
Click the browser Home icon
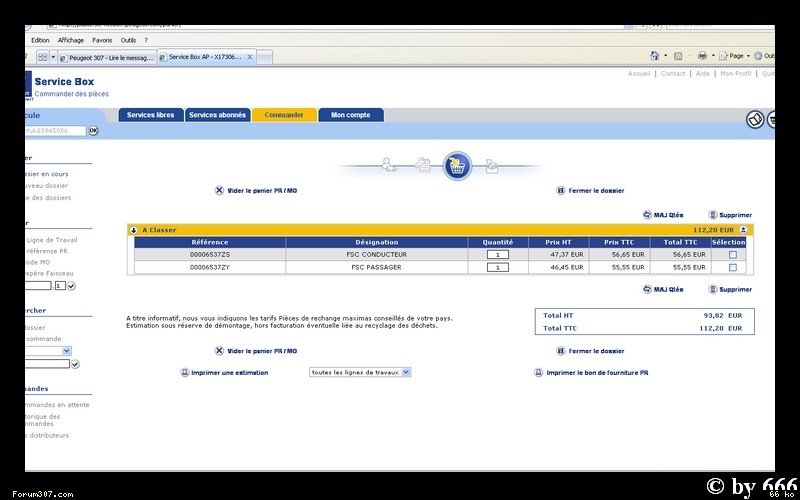[x=655, y=56]
